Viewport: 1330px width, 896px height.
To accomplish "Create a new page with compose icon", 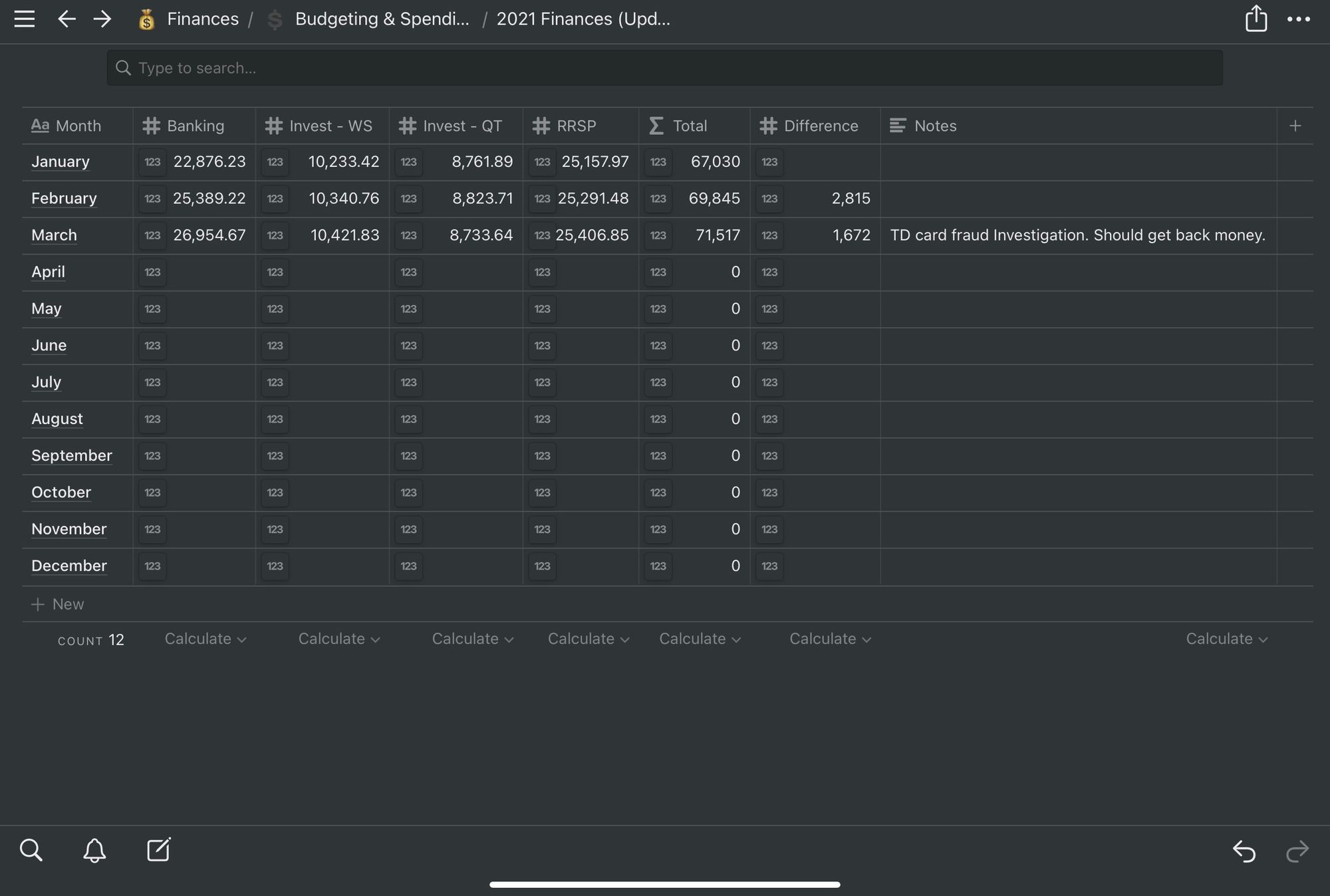I will tap(158, 849).
